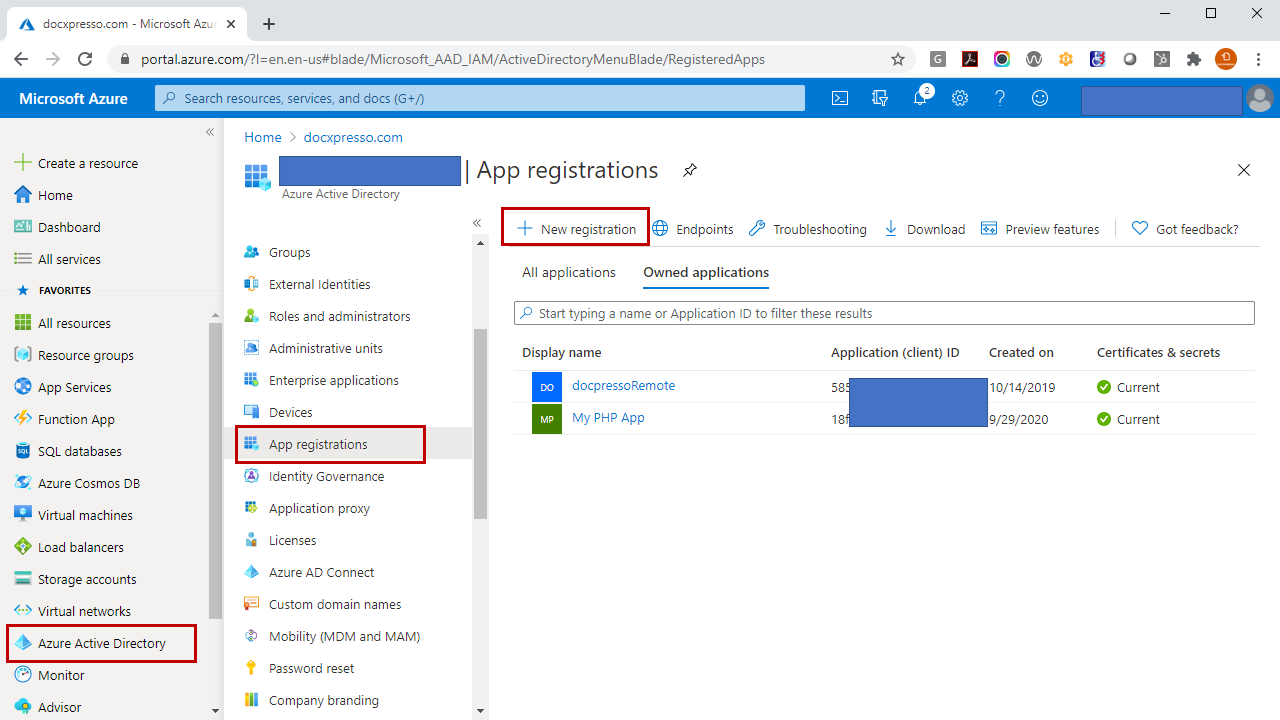The height and width of the screenshot is (720, 1280).
Task: Select the Owned applications tab
Action: (x=706, y=272)
